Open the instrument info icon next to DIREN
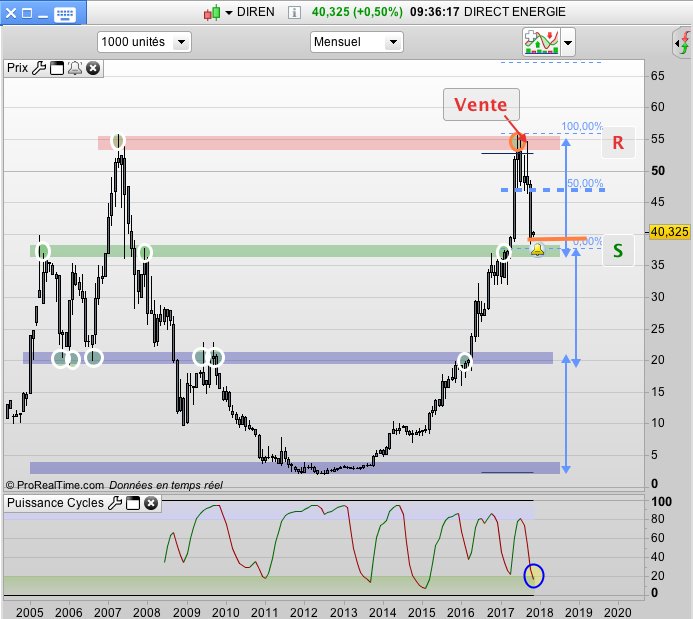The height and width of the screenshot is (619, 693). (294, 12)
